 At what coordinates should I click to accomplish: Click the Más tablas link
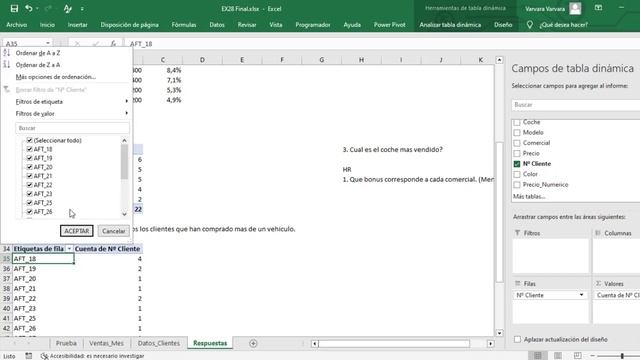click(x=529, y=196)
